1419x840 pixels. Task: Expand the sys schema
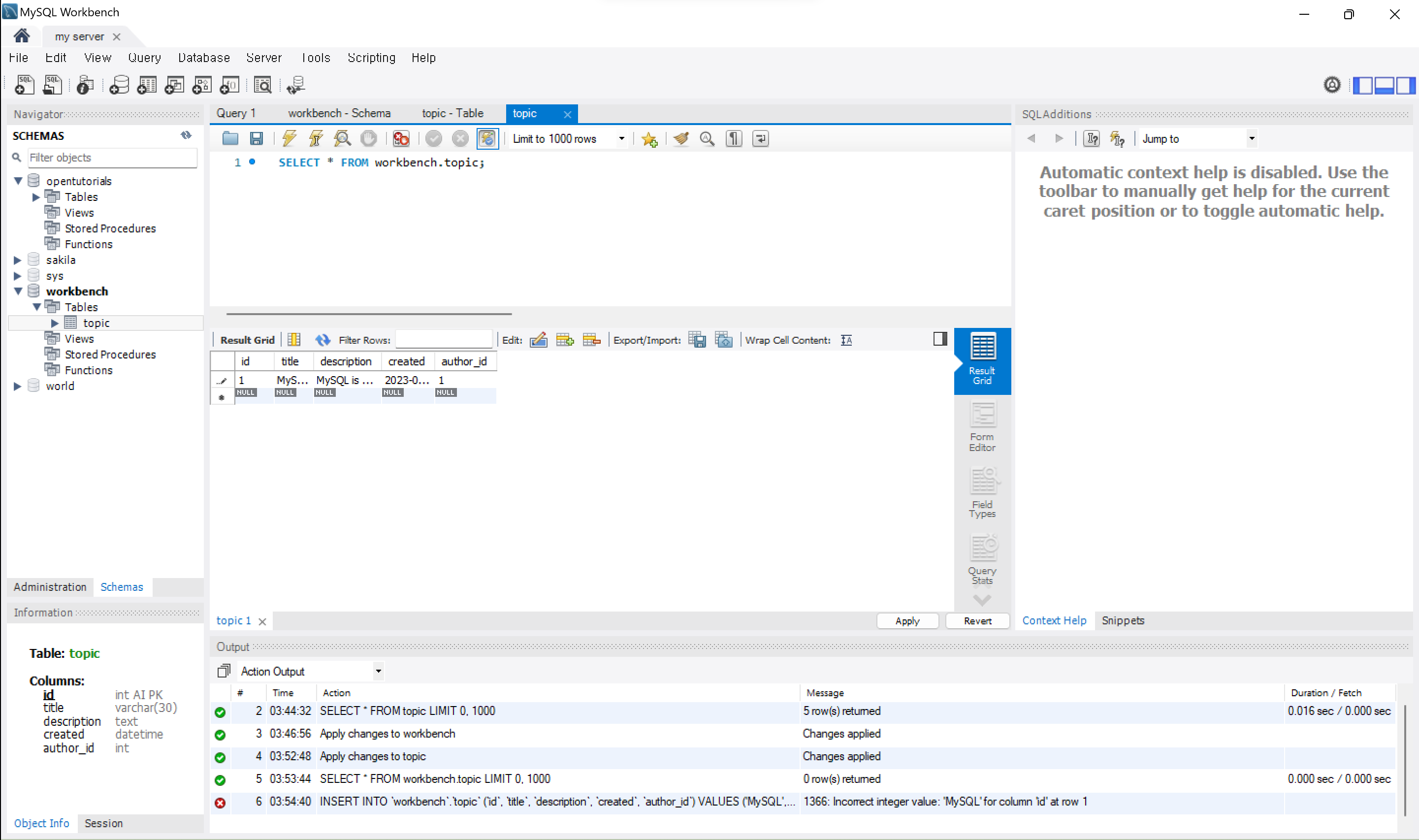18,276
